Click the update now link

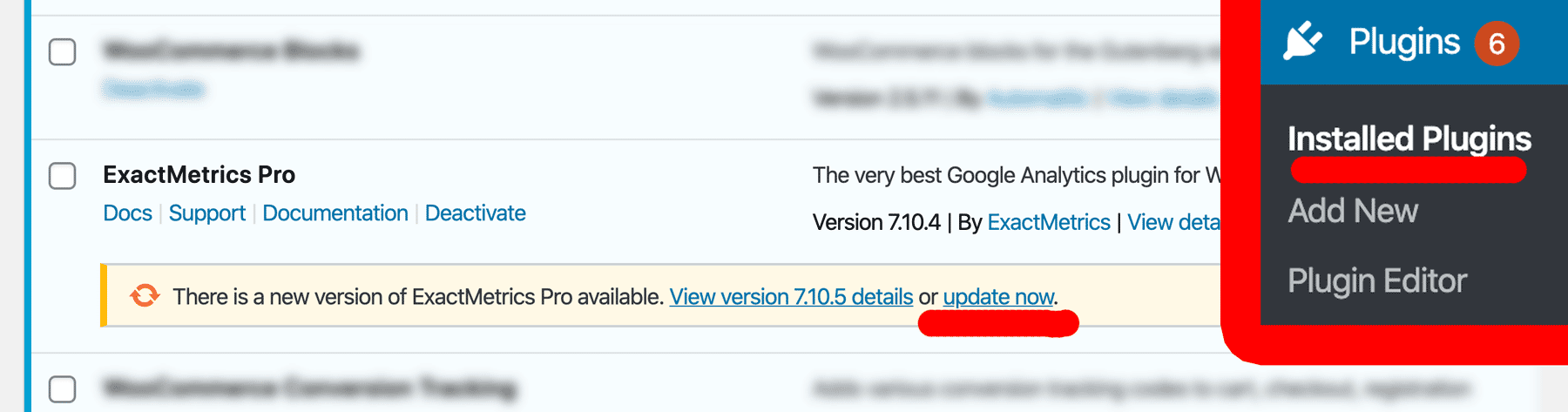pyautogui.click(x=998, y=297)
